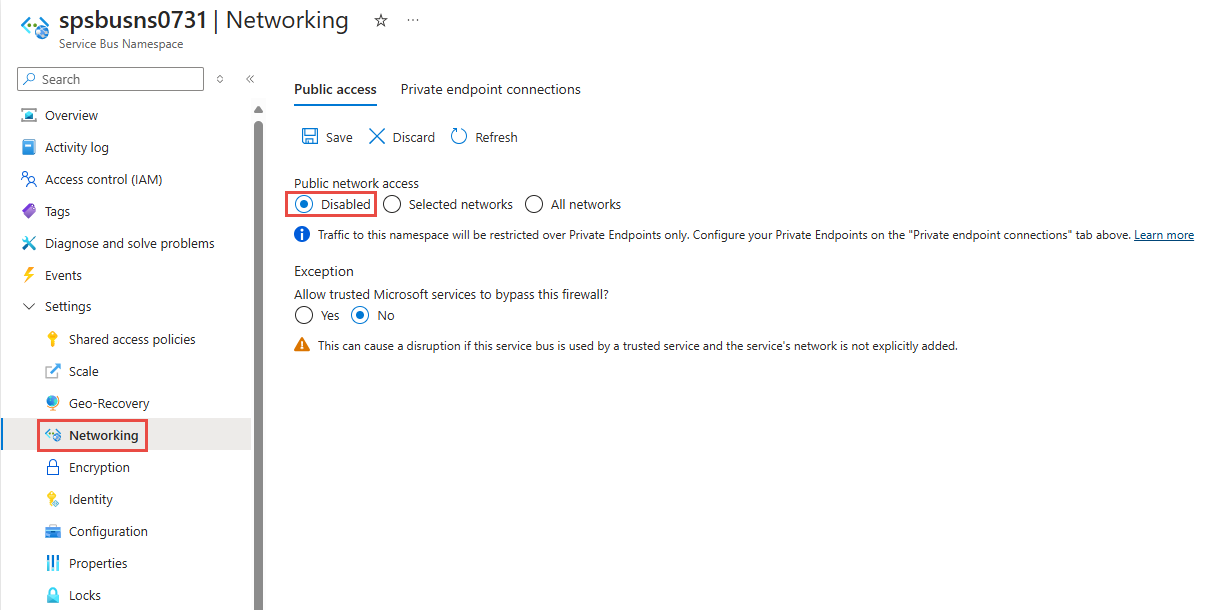Click the Service Bus Namespace icon in the header
This screenshot has width=1214, height=610.
pyautogui.click(x=34, y=25)
